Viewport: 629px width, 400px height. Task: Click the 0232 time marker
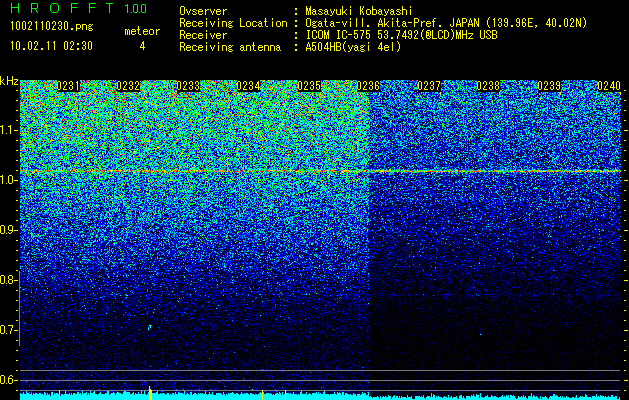128,86
